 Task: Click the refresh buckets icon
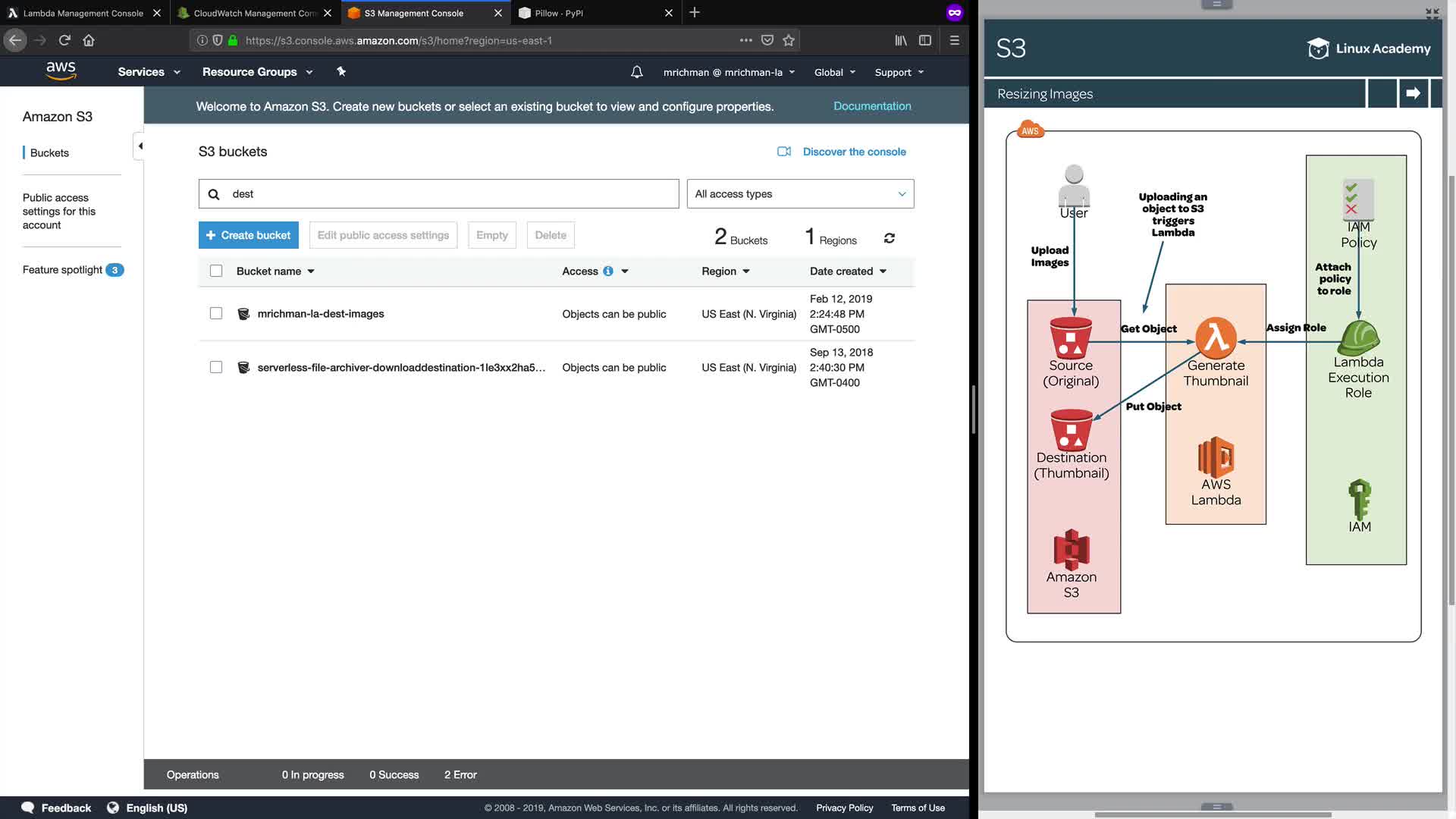890,238
